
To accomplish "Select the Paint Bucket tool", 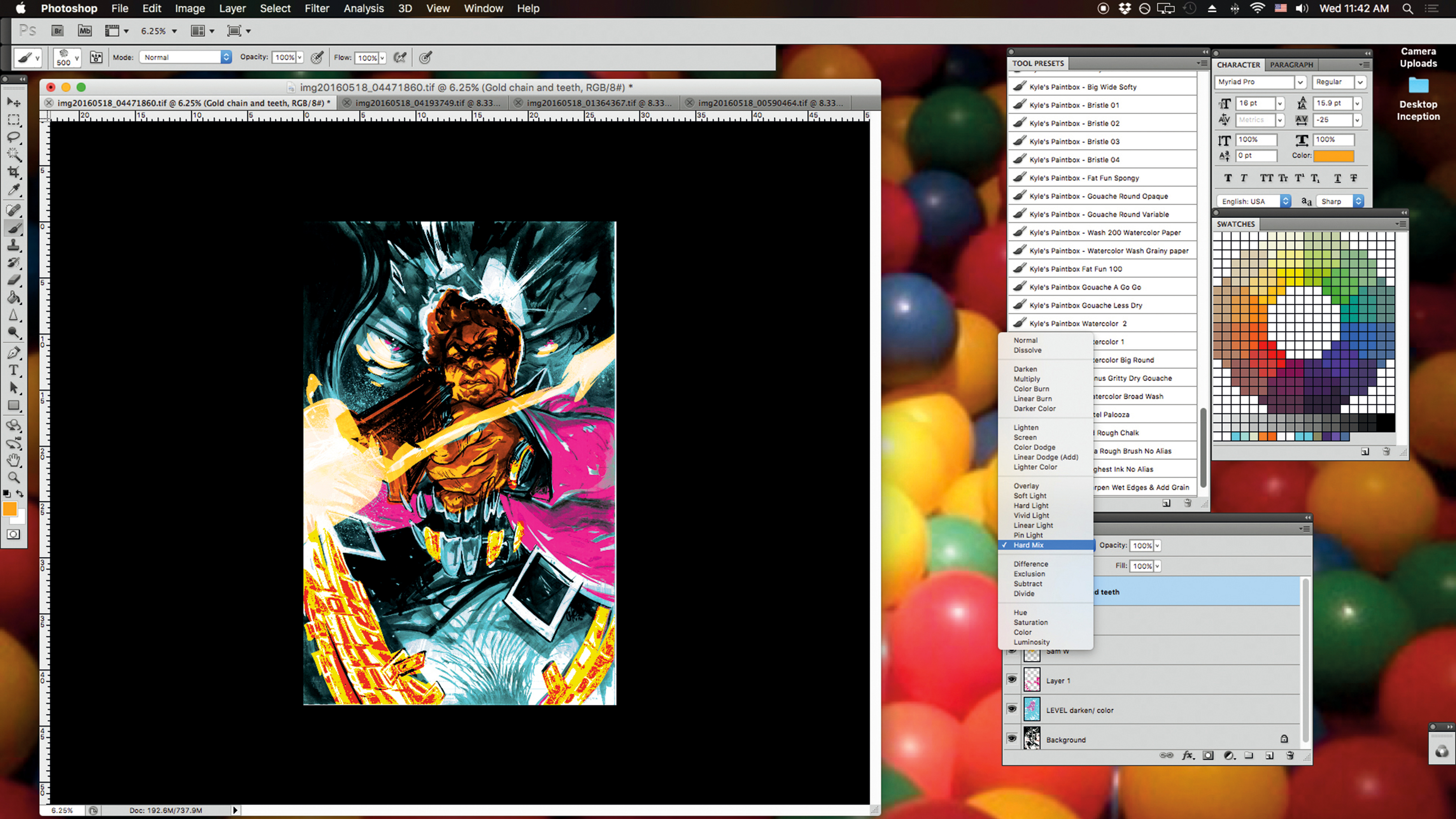I will tap(14, 297).
